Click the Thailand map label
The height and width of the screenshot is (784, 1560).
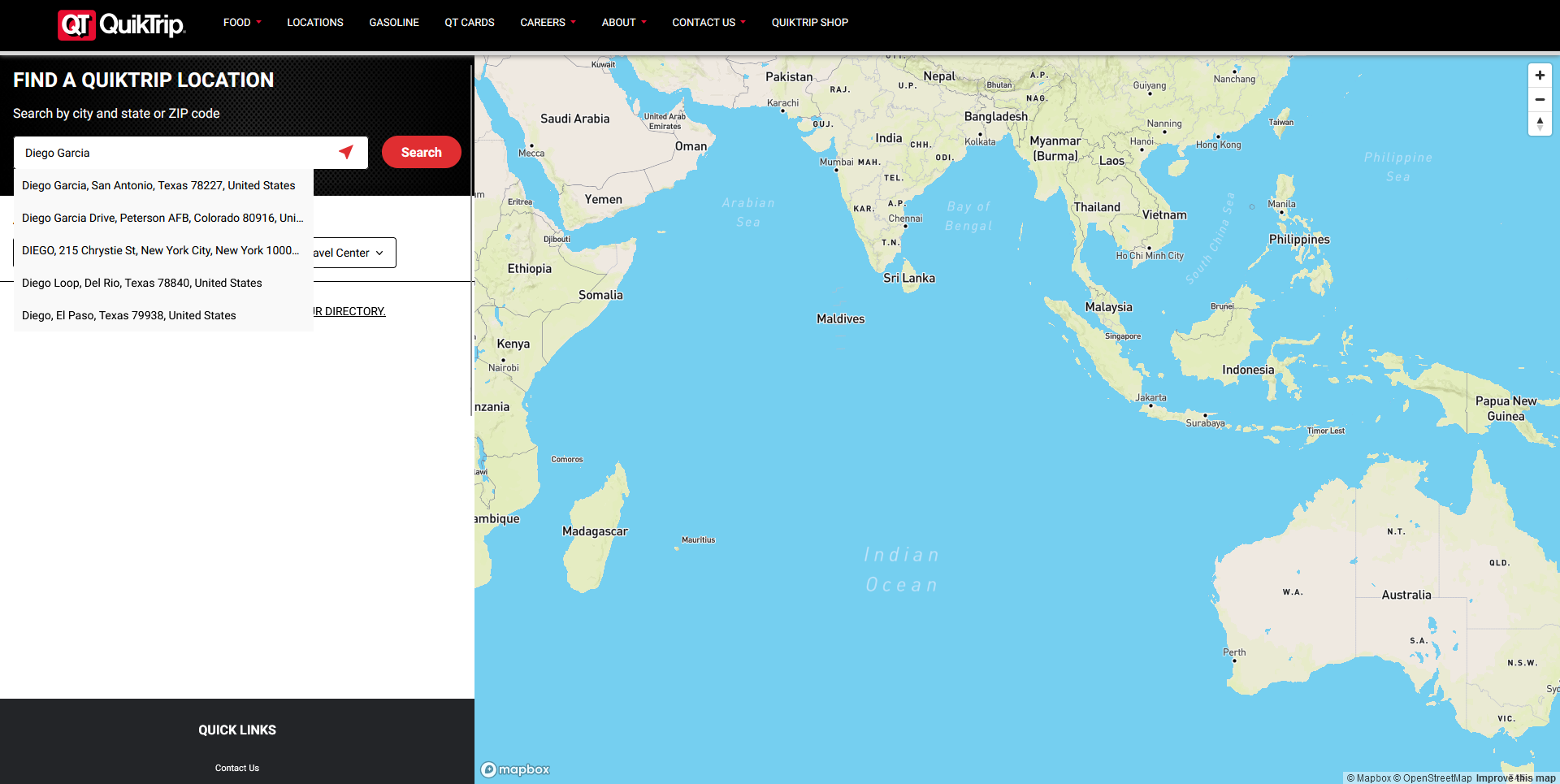[x=1097, y=207]
